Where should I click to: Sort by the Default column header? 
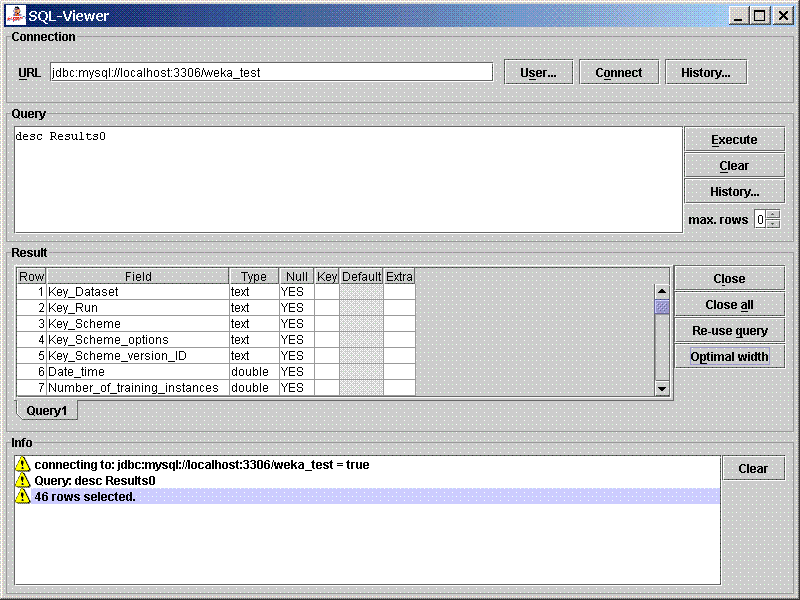(361, 277)
